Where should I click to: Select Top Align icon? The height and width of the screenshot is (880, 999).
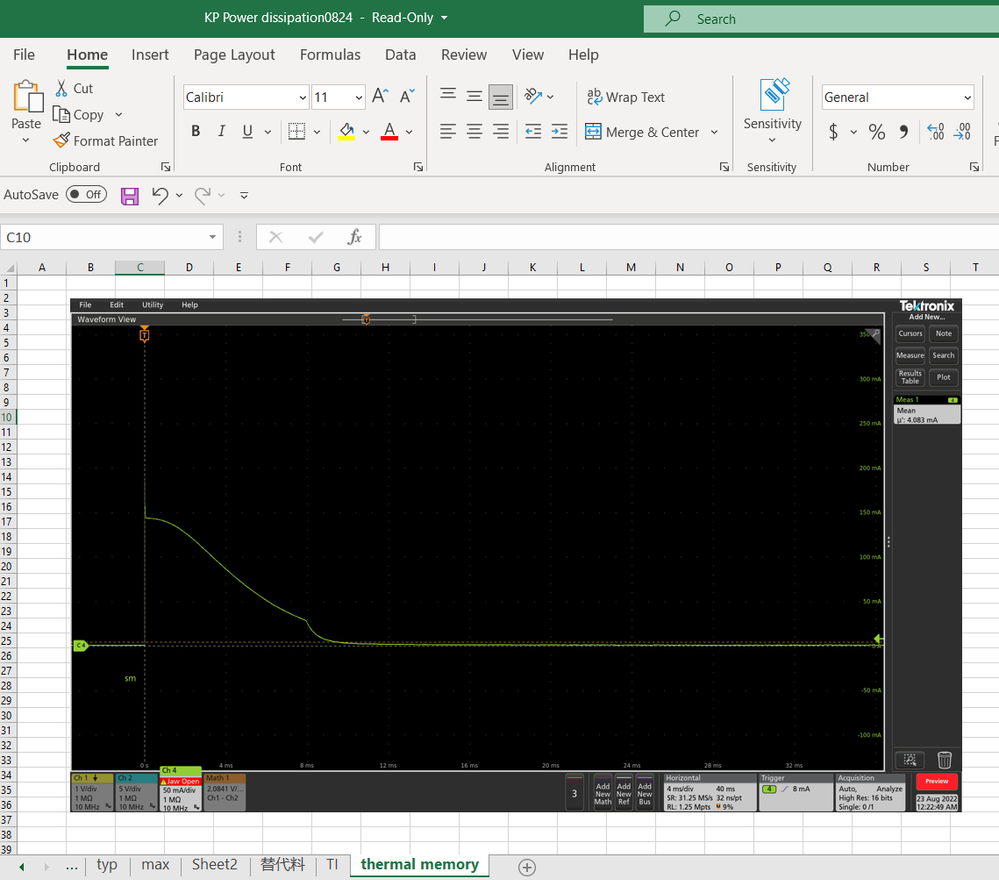pos(449,96)
